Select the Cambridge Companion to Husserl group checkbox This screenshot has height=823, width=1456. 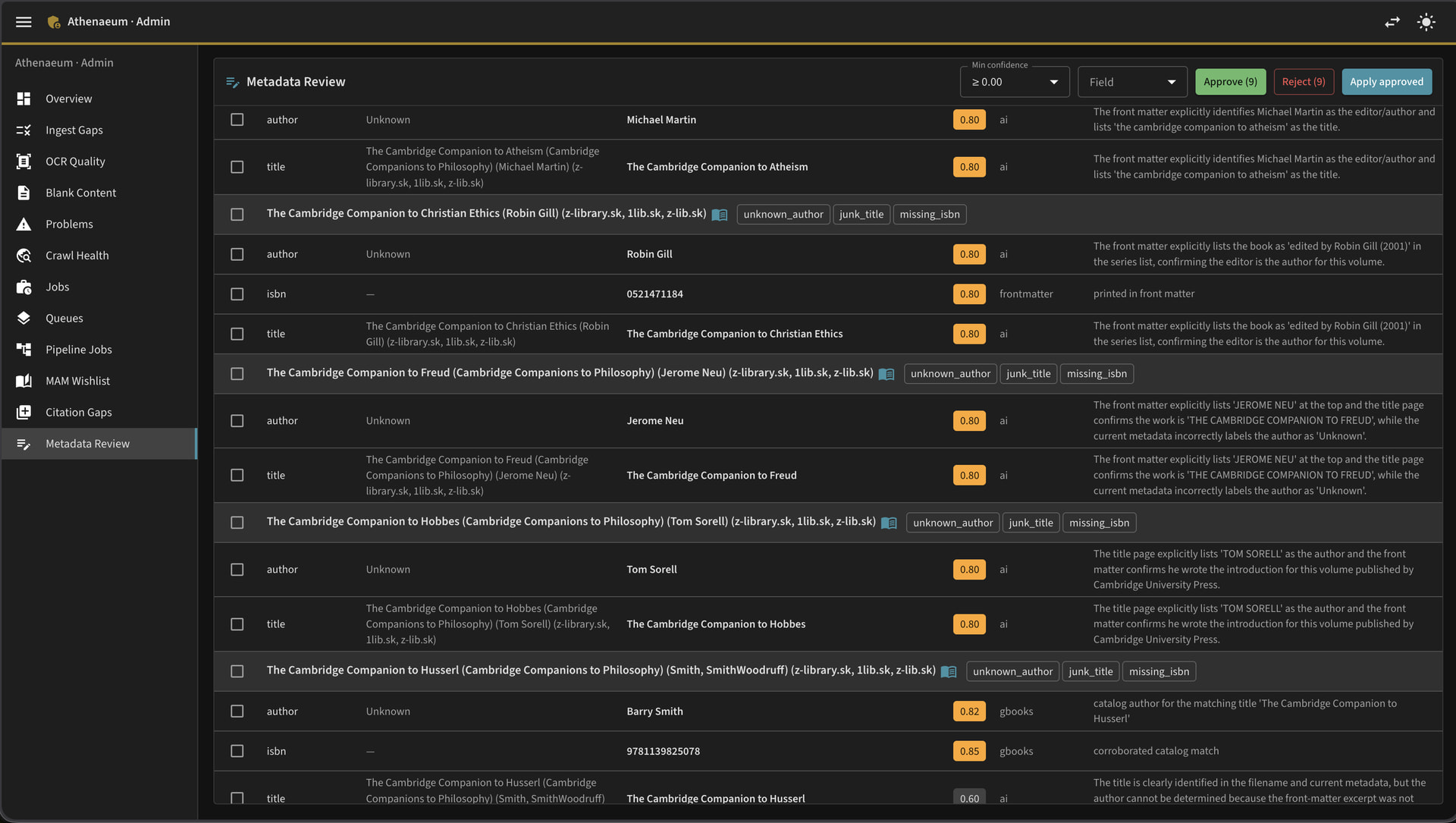pos(237,671)
